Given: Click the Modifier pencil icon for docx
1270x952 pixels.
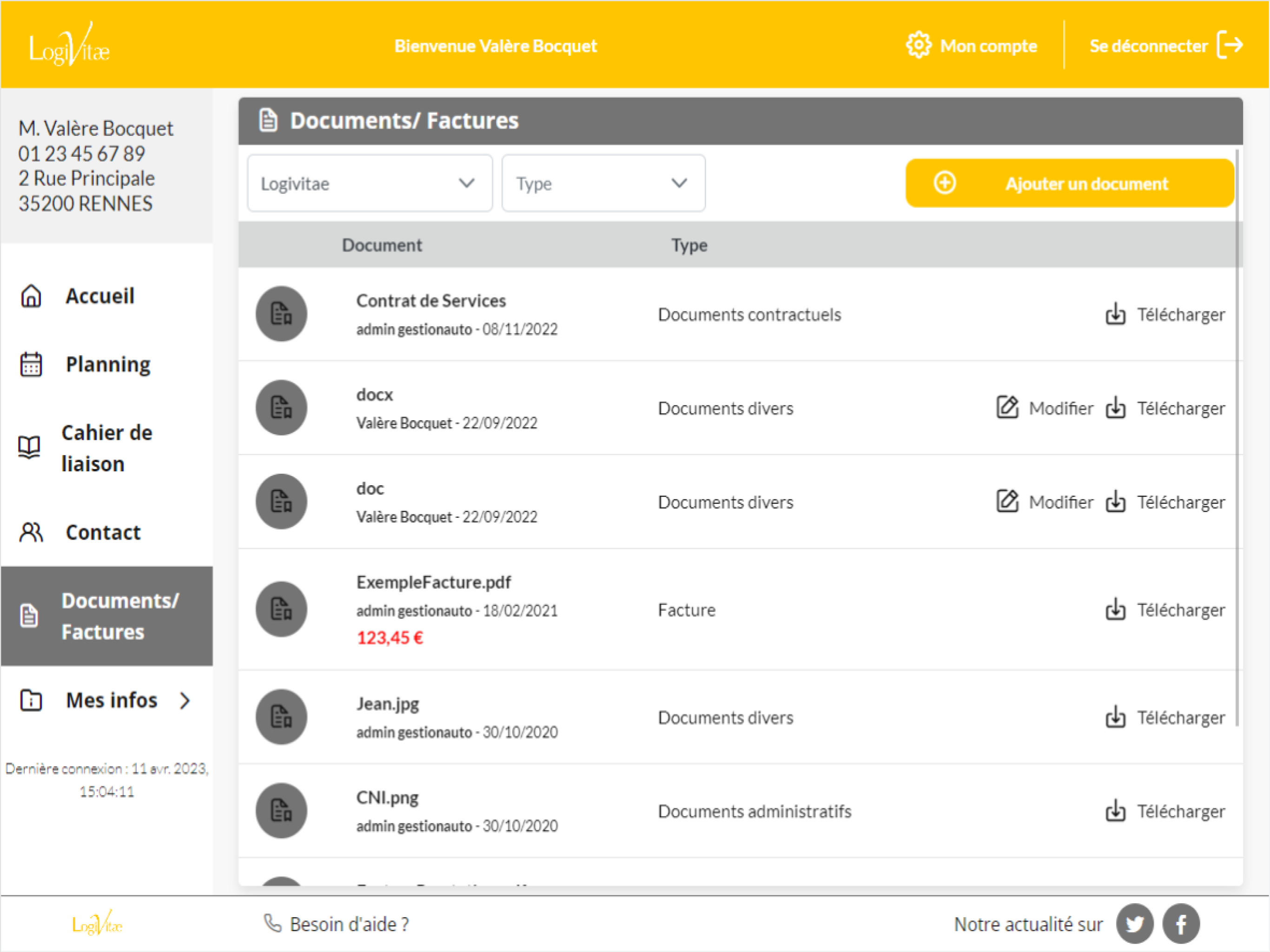Looking at the screenshot, I should point(1007,408).
